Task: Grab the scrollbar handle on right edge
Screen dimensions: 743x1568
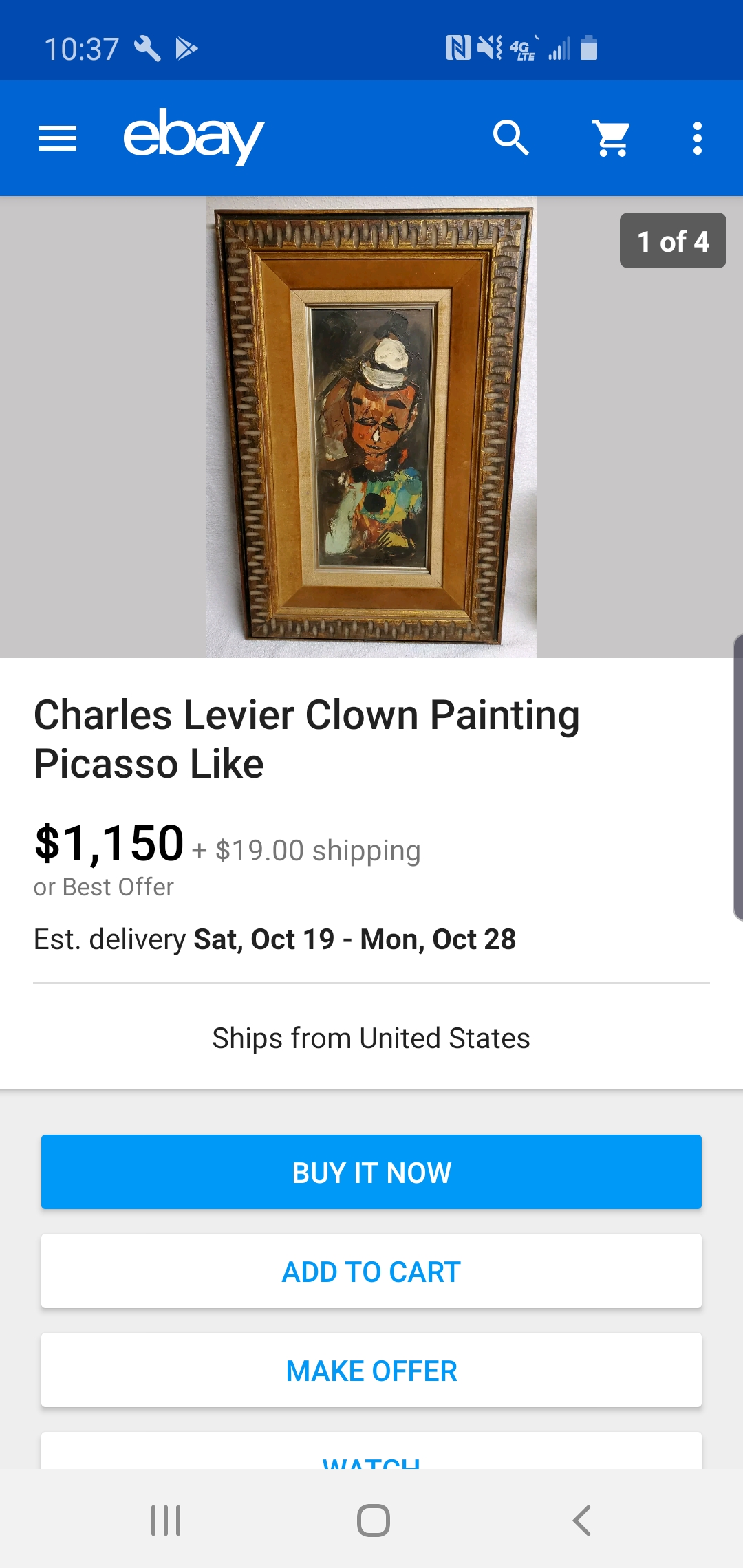Action: pos(737,777)
